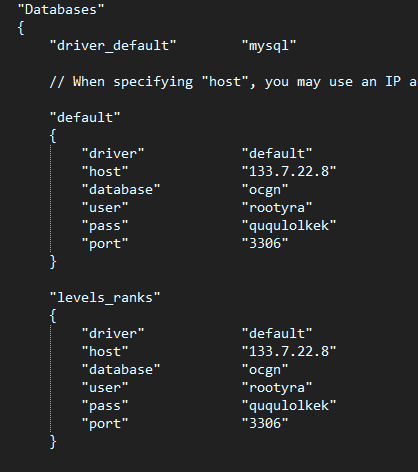Click "3306" port value in levels_ranks block

click(x=265, y=423)
